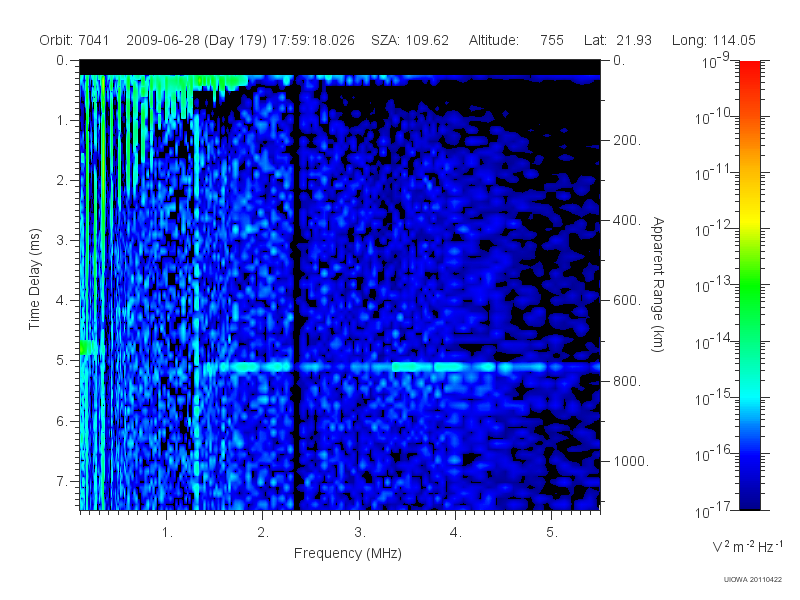Click the frequency axis tick '1.'
The image size is (800, 600).
coord(167,533)
